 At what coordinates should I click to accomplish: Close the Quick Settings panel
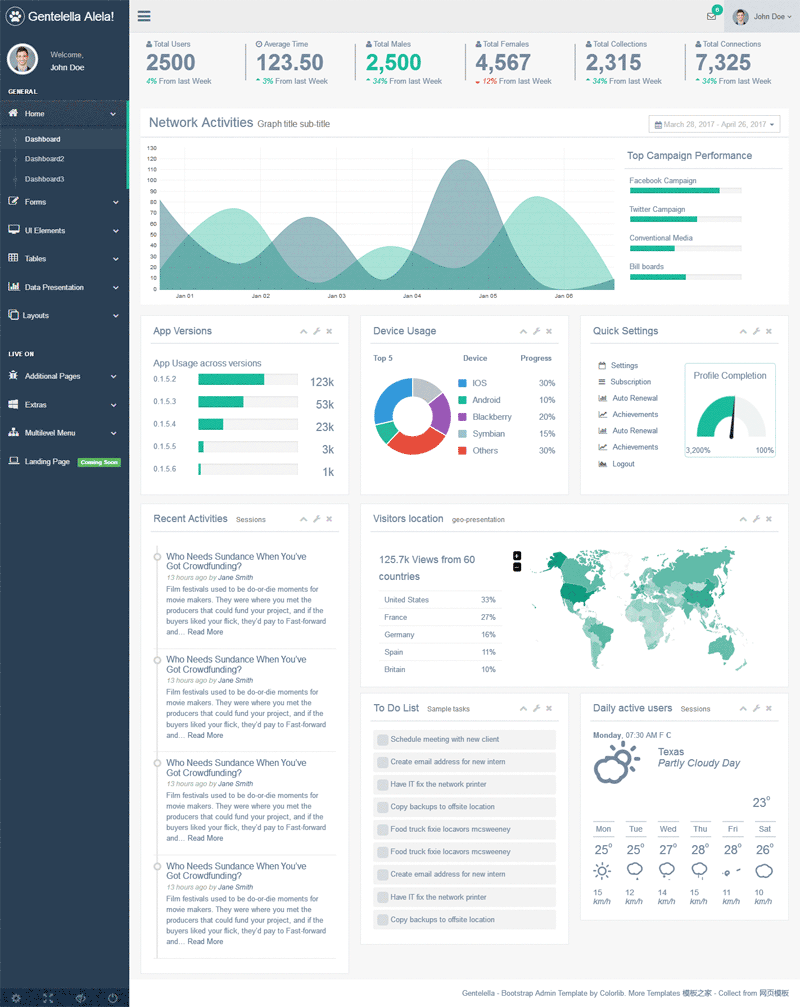click(x=769, y=331)
